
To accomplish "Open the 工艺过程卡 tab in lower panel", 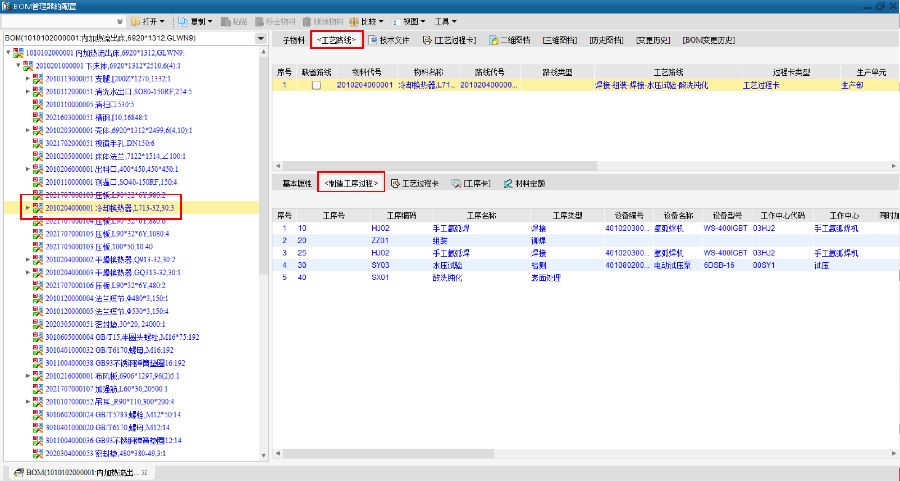I will (415, 184).
